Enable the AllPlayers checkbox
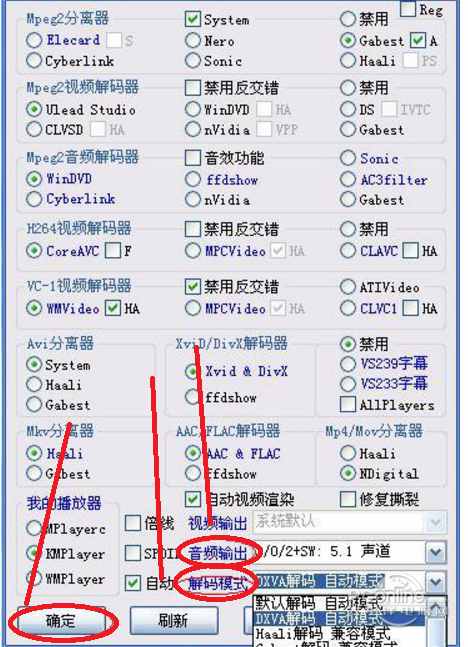Image resolution: width=468 pixels, height=647 pixels. (348, 404)
